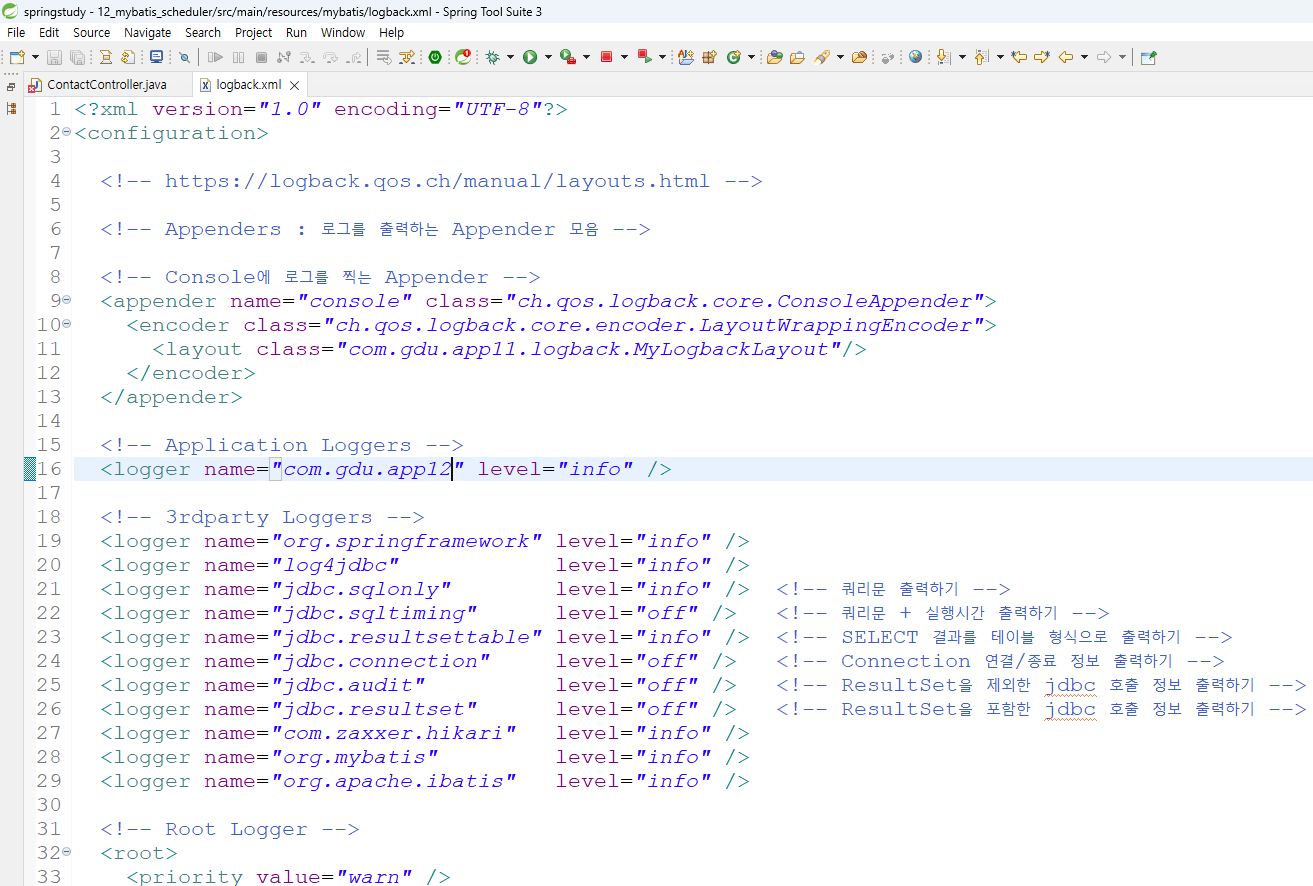The width and height of the screenshot is (1313, 886).
Task: Click the Suspend debug icon
Action: pos(238,57)
